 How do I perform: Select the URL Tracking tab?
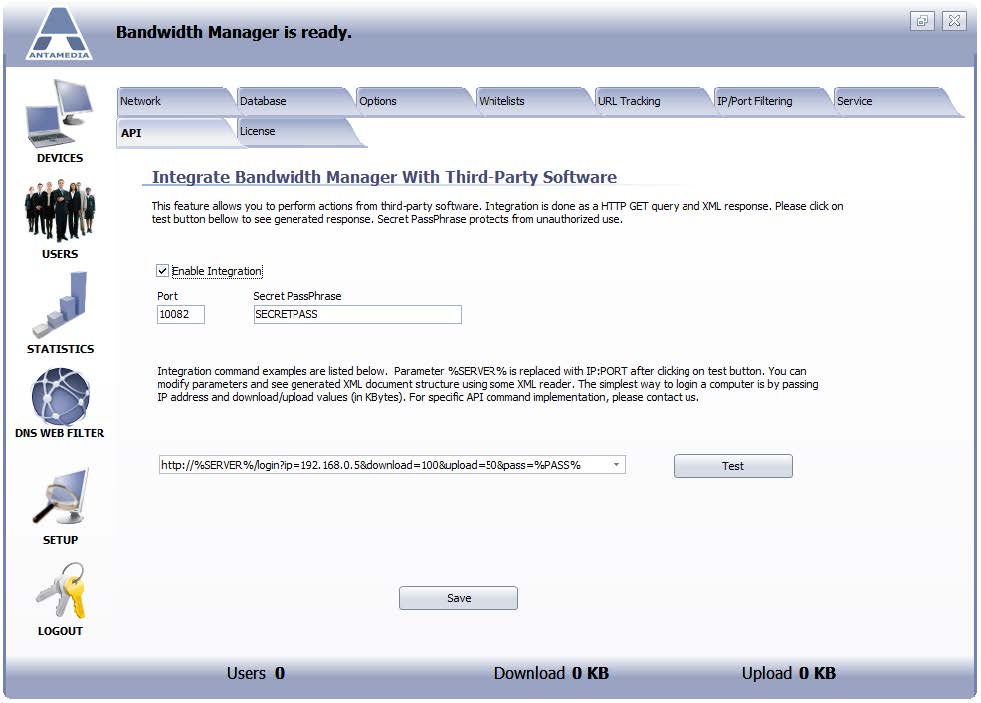(653, 101)
